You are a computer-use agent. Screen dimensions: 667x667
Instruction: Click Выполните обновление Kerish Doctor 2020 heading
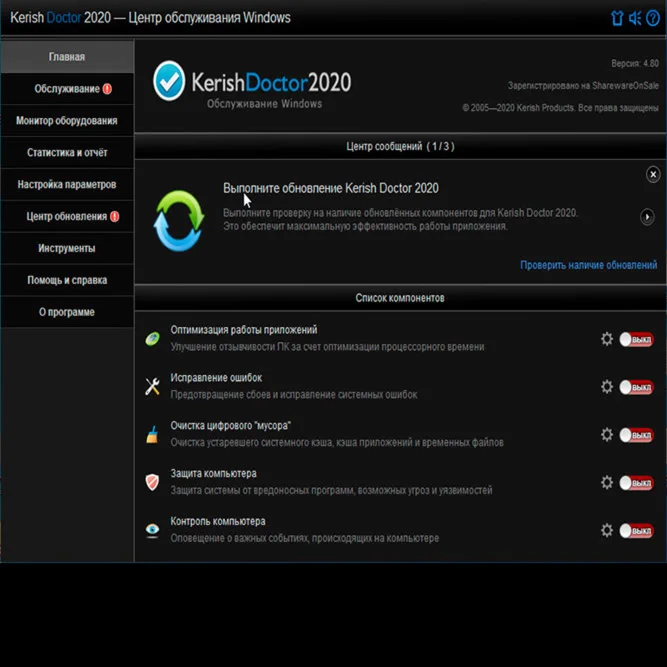(x=331, y=188)
